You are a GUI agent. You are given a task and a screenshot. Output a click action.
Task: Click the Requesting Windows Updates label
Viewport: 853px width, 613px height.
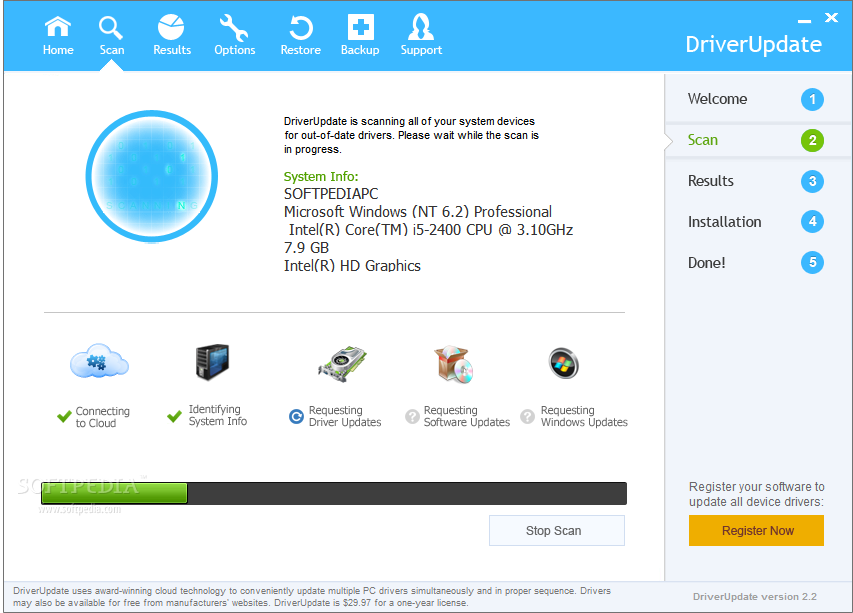[584, 416]
